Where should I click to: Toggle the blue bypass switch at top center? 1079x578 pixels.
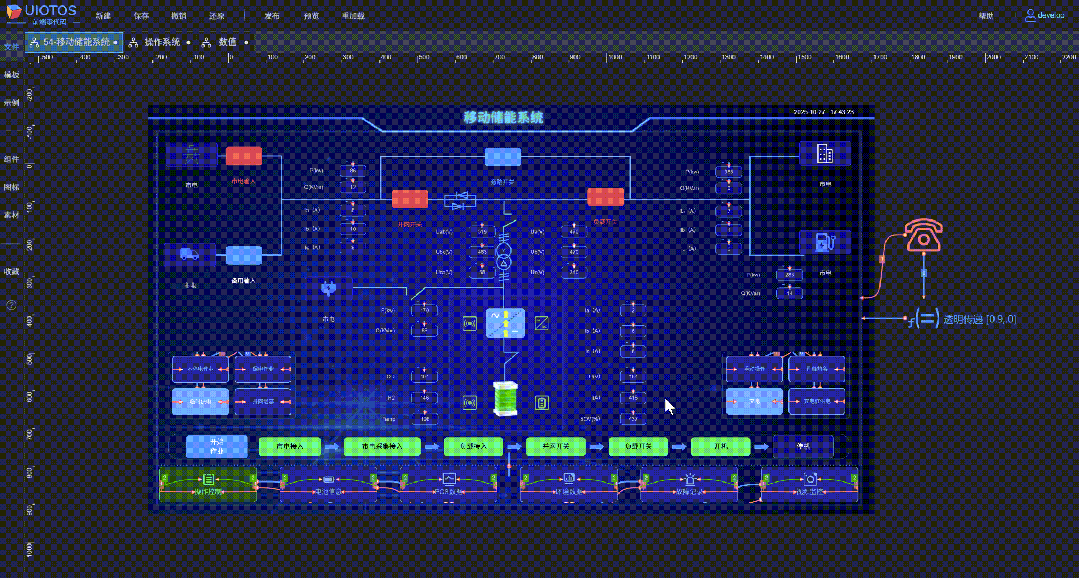point(503,157)
